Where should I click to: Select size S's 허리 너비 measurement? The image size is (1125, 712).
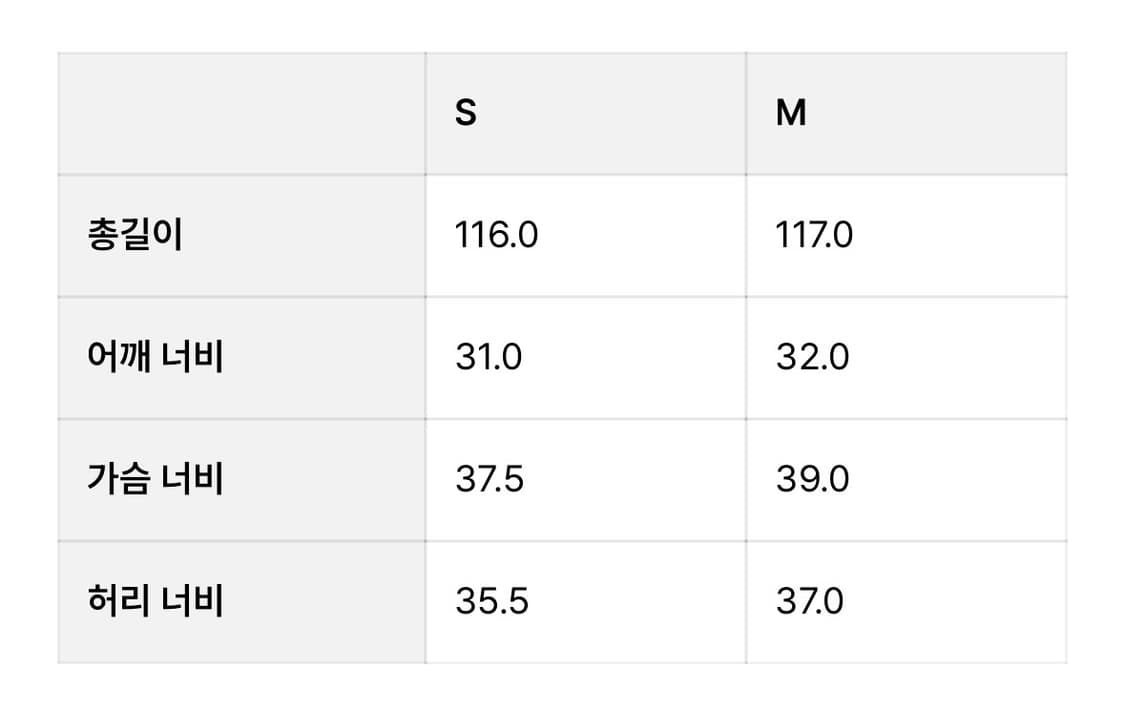point(491,601)
